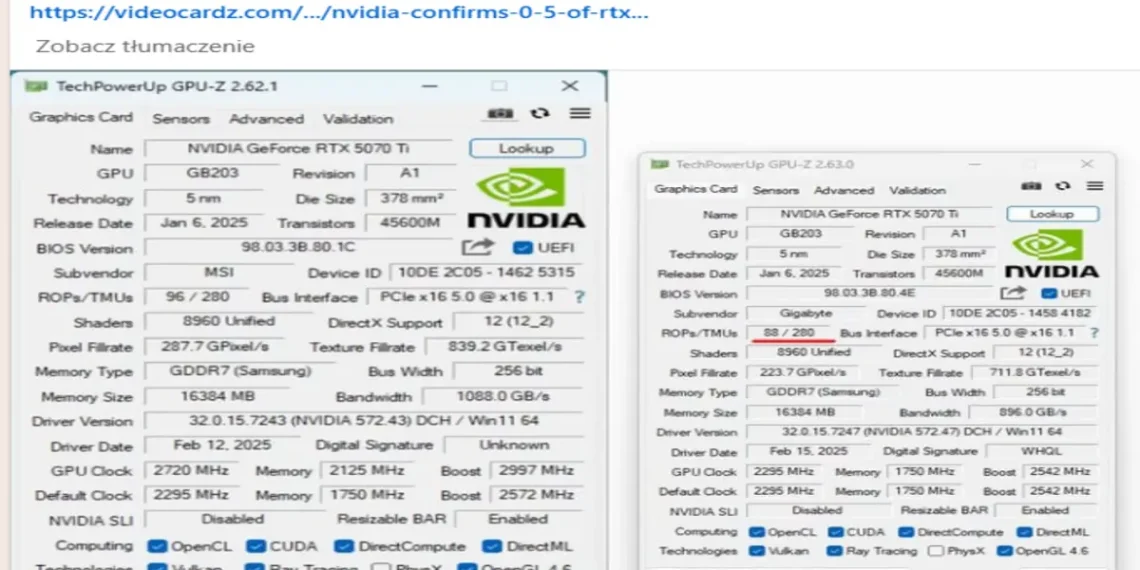Open the videocardz.com article link

tap(339, 12)
